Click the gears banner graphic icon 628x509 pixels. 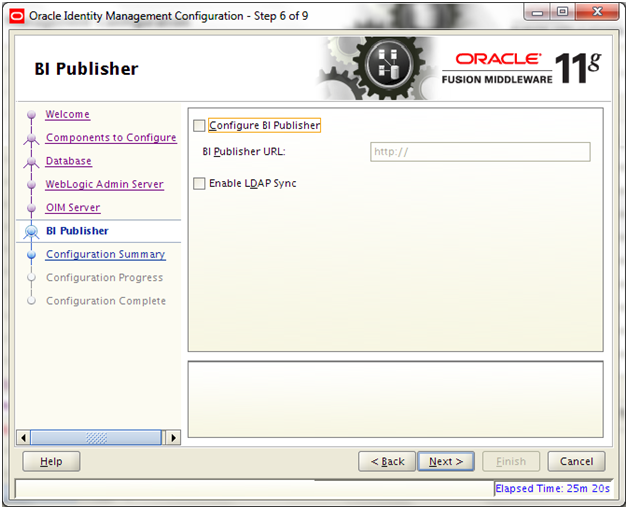coord(380,68)
